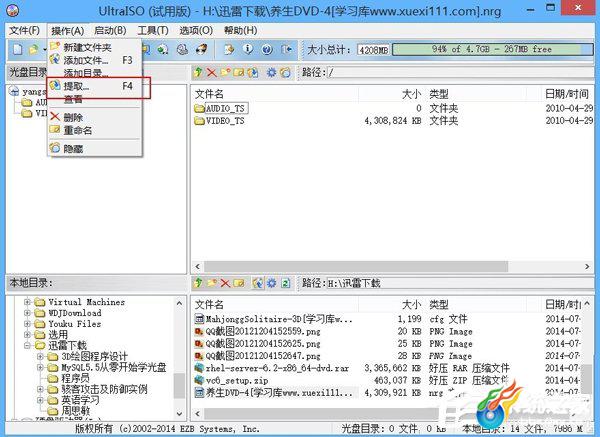Open the dropdown arrow beside Open icon

[44, 50]
